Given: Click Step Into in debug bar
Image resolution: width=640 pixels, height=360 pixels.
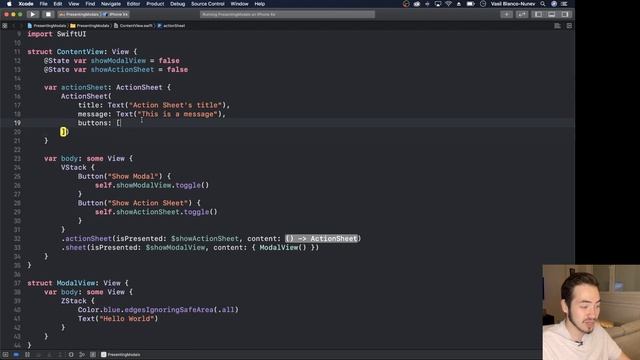Looking at the screenshot, I should click(49, 355).
